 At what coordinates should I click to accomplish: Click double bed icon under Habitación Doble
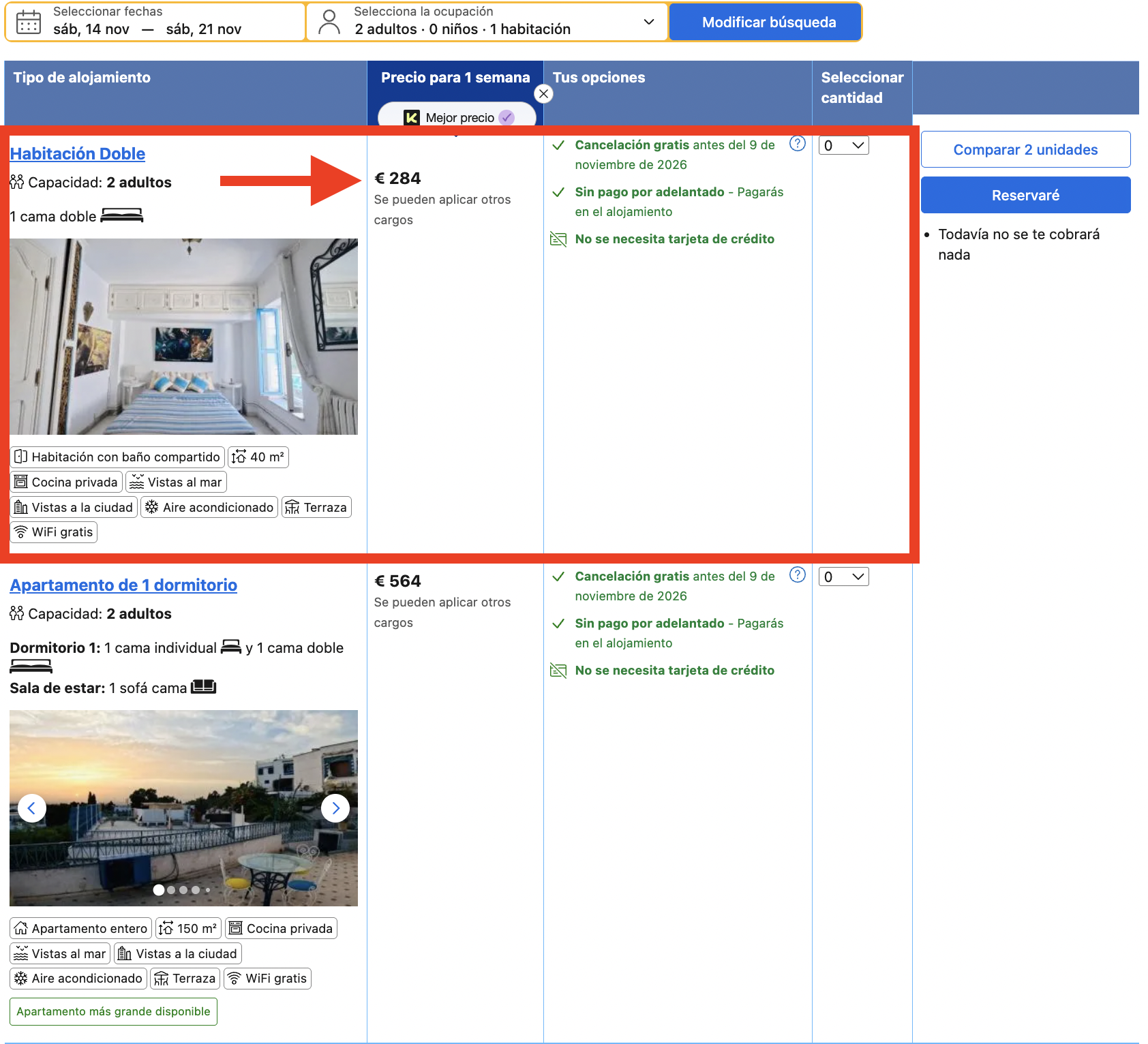122,216
